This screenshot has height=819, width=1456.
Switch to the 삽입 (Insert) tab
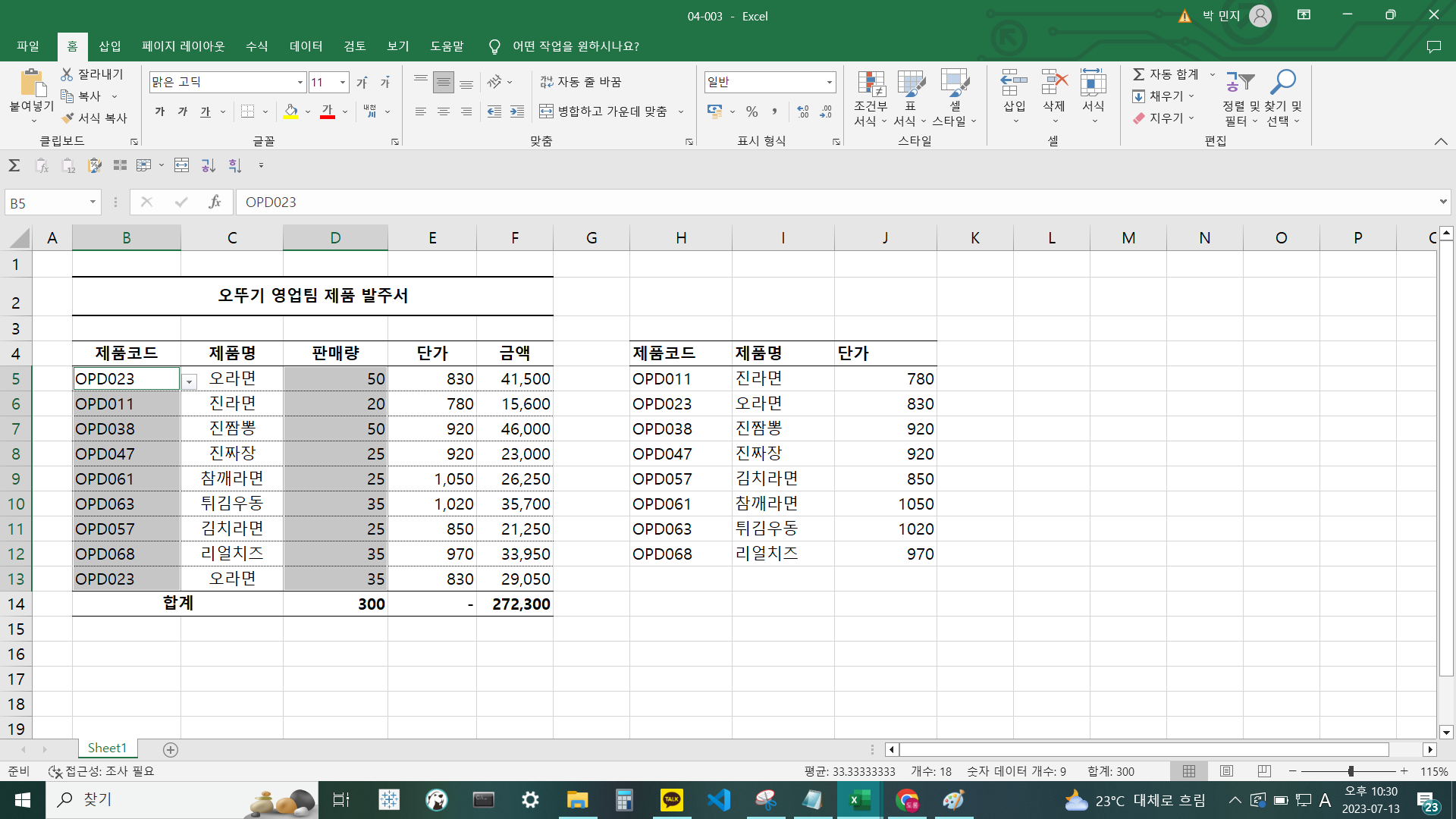tap(110, 46)
